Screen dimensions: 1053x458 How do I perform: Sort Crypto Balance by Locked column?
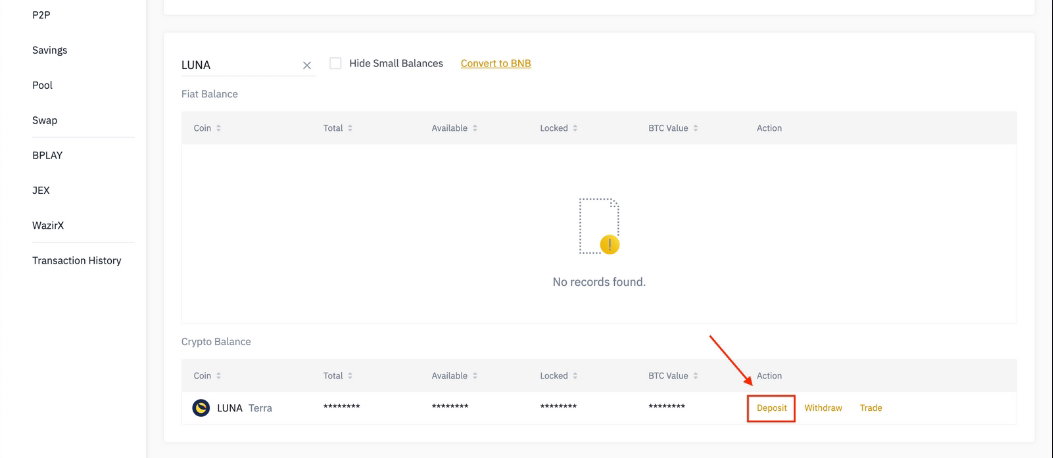[559, 375]
